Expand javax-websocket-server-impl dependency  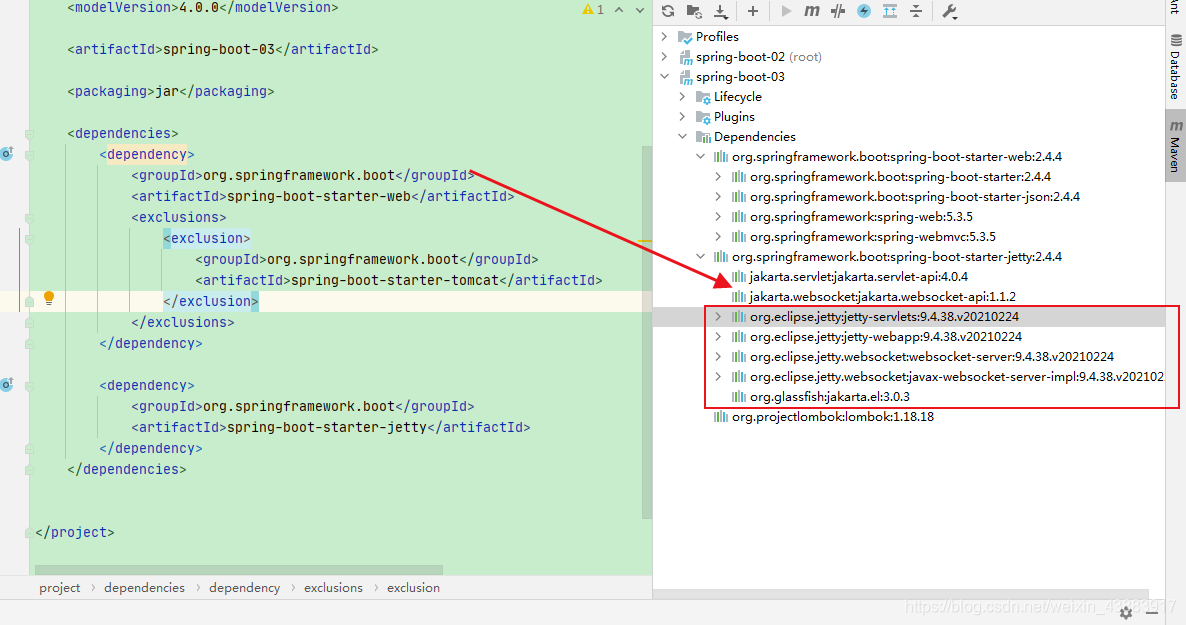(x=719, y=377)
